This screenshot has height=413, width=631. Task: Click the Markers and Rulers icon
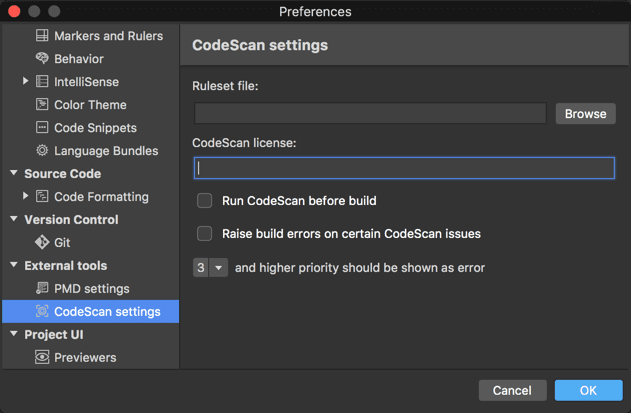pyautogui.click(x=42, y=35)
